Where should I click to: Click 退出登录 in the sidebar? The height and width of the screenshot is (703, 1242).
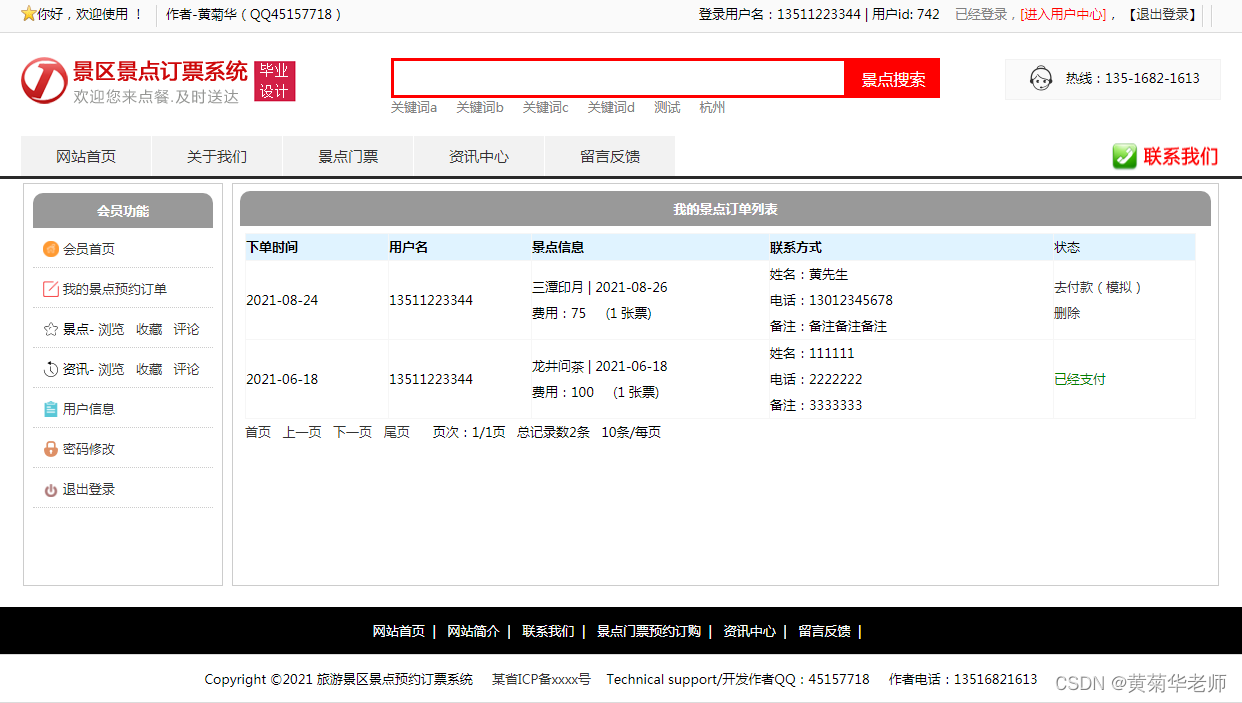pyautogui.click(x=89, y=489)
